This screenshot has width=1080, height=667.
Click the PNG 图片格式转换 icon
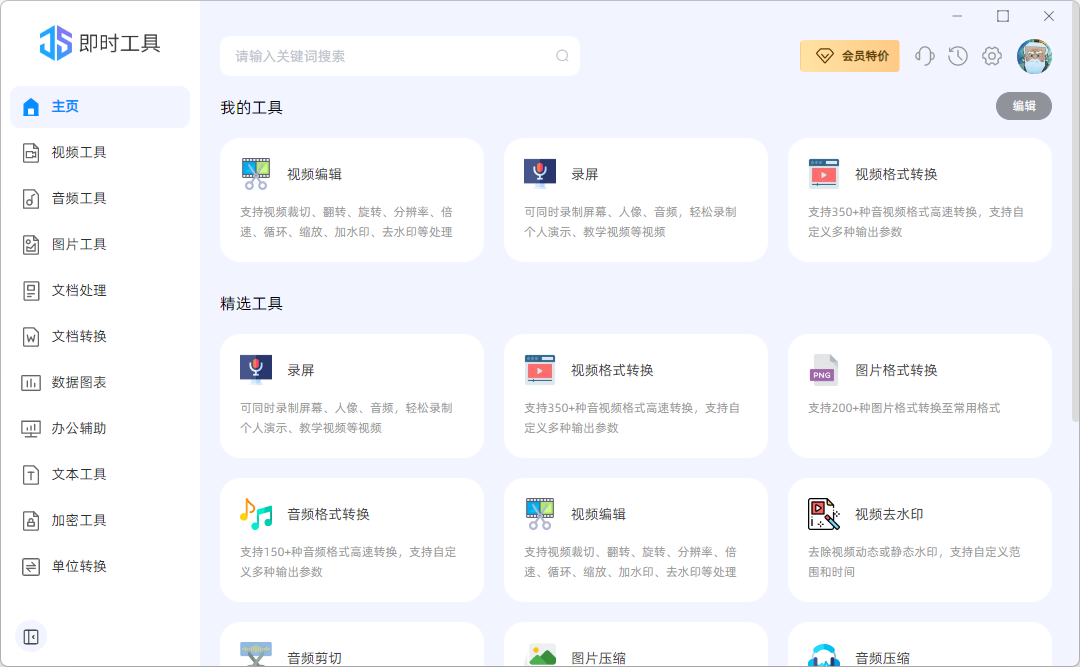click(824, 370)
